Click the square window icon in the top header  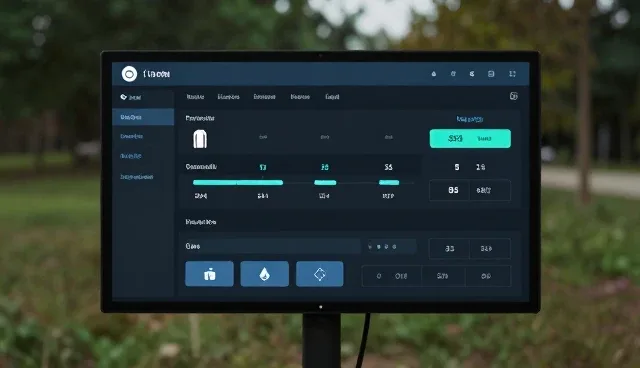(x=491, y=74)
